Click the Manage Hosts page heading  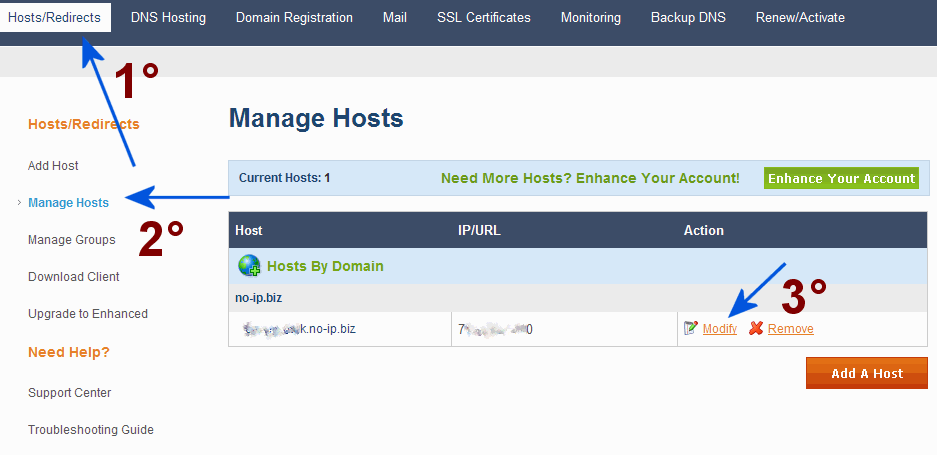[x=316, y=118]
